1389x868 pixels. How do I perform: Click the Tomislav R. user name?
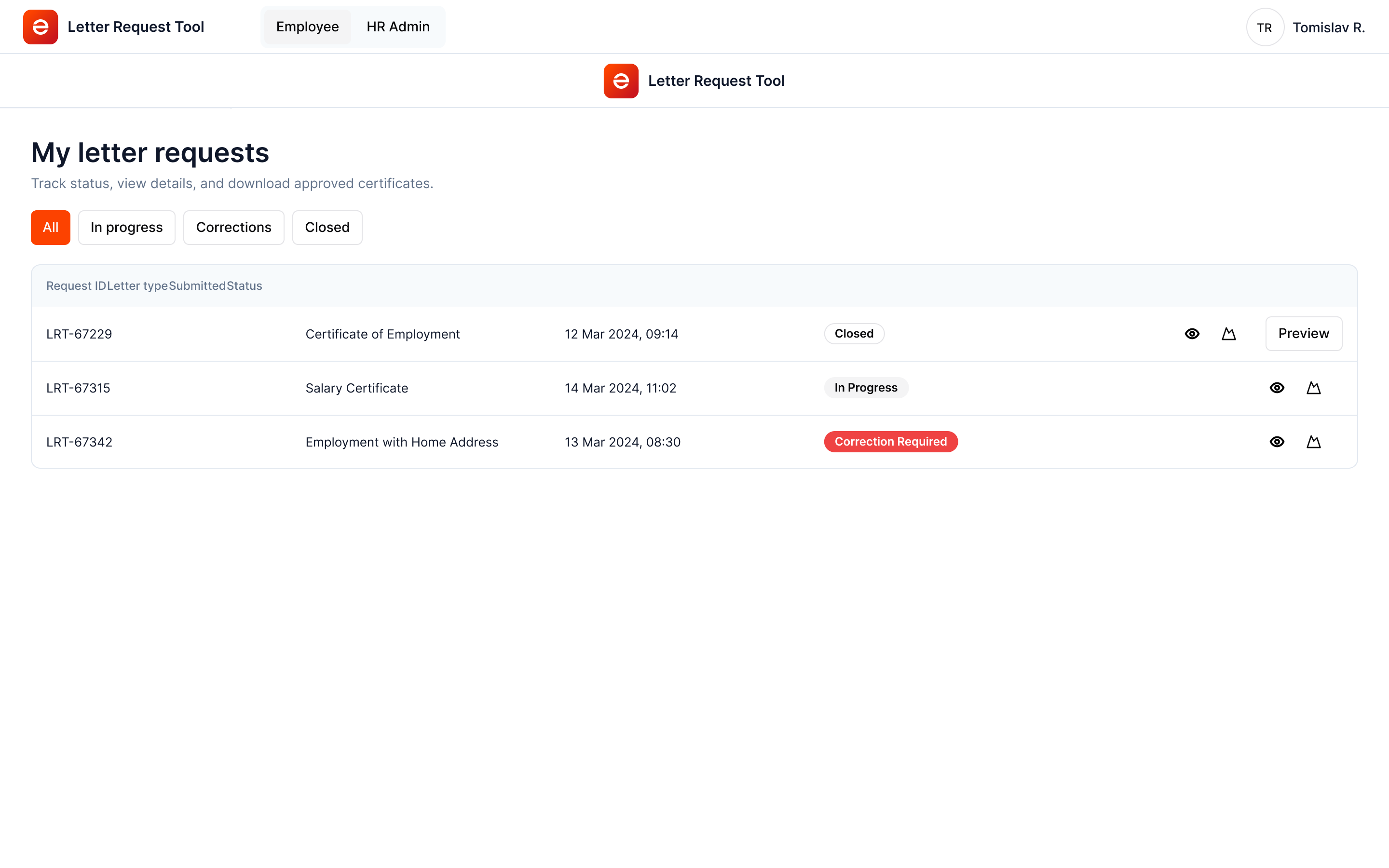[x=1328, y=27]
